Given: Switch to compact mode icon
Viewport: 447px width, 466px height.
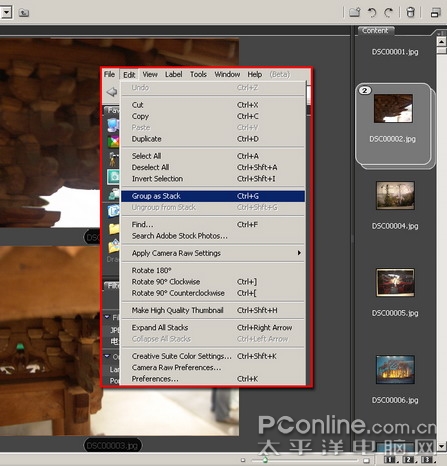Looking at the screenshot, I should [x=435, y=13].
